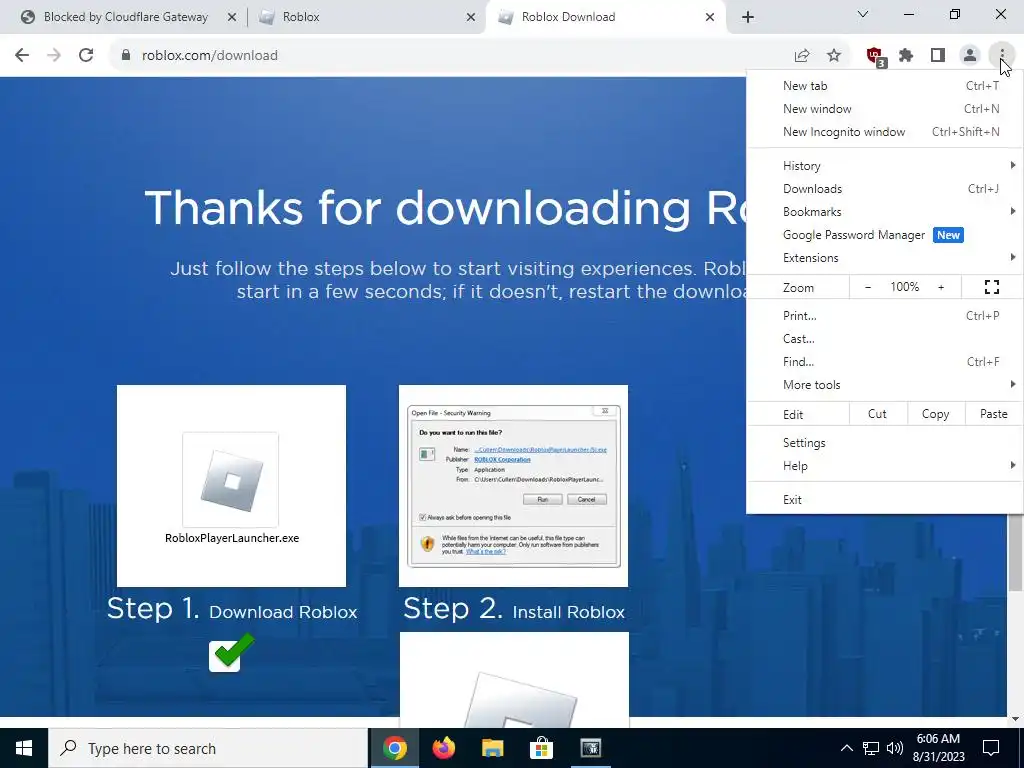Close the Blocked by Cloudflare Gateway tab
Screen dimensions: 1024x768
[232, 18]
